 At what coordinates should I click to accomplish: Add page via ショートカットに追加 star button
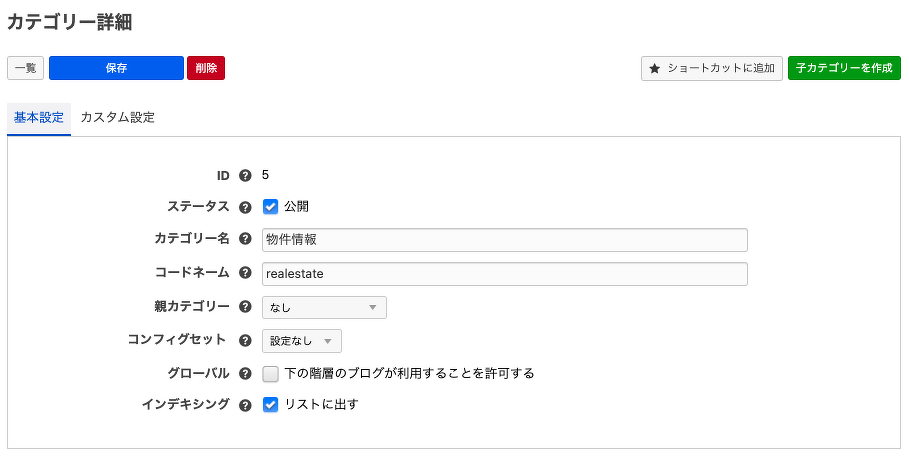[x=712, y=68]
